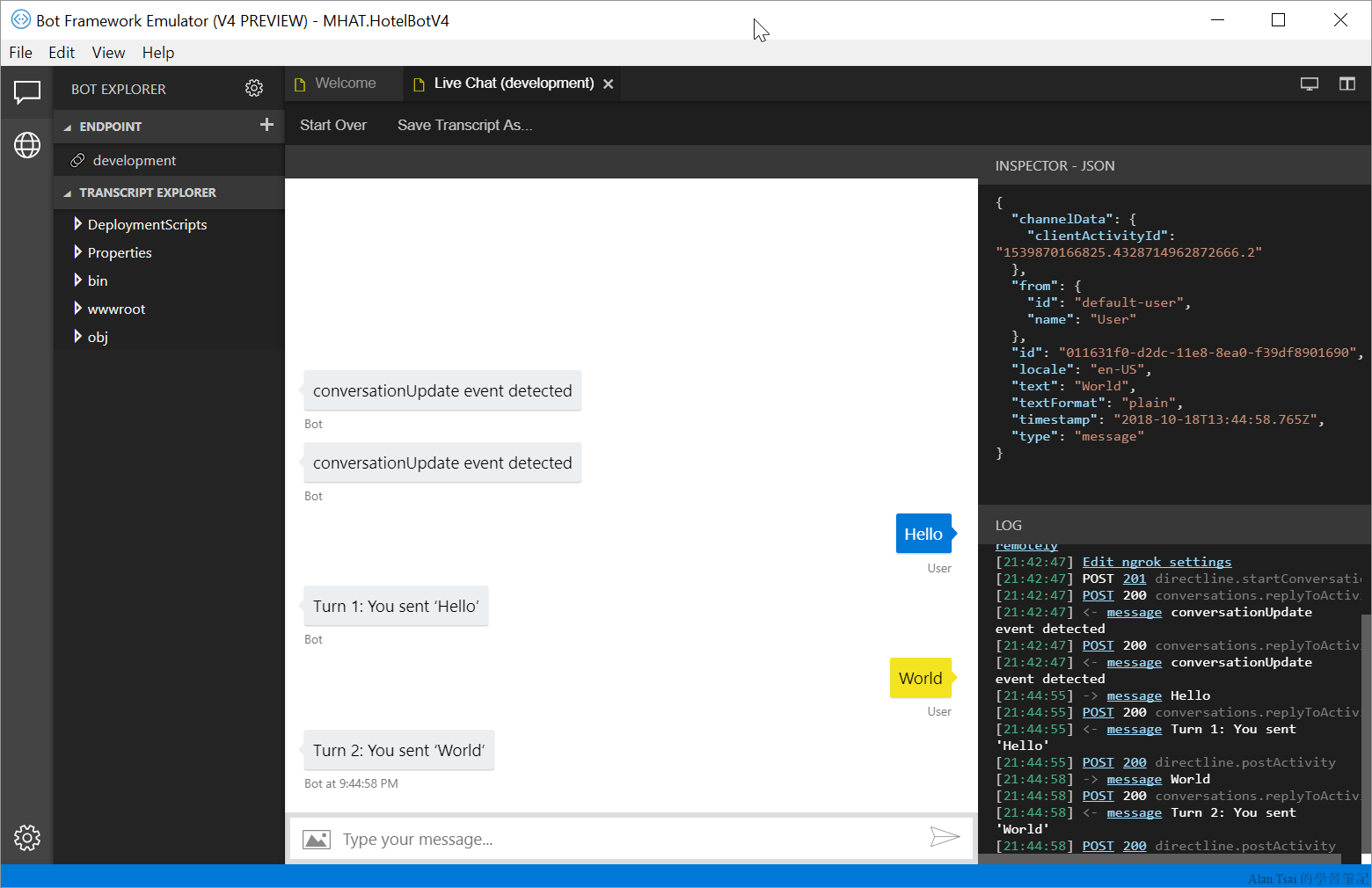The height and width of the screenshot is (888, 1372).
Task: Open the Help menu
Action: click(158, 53)
